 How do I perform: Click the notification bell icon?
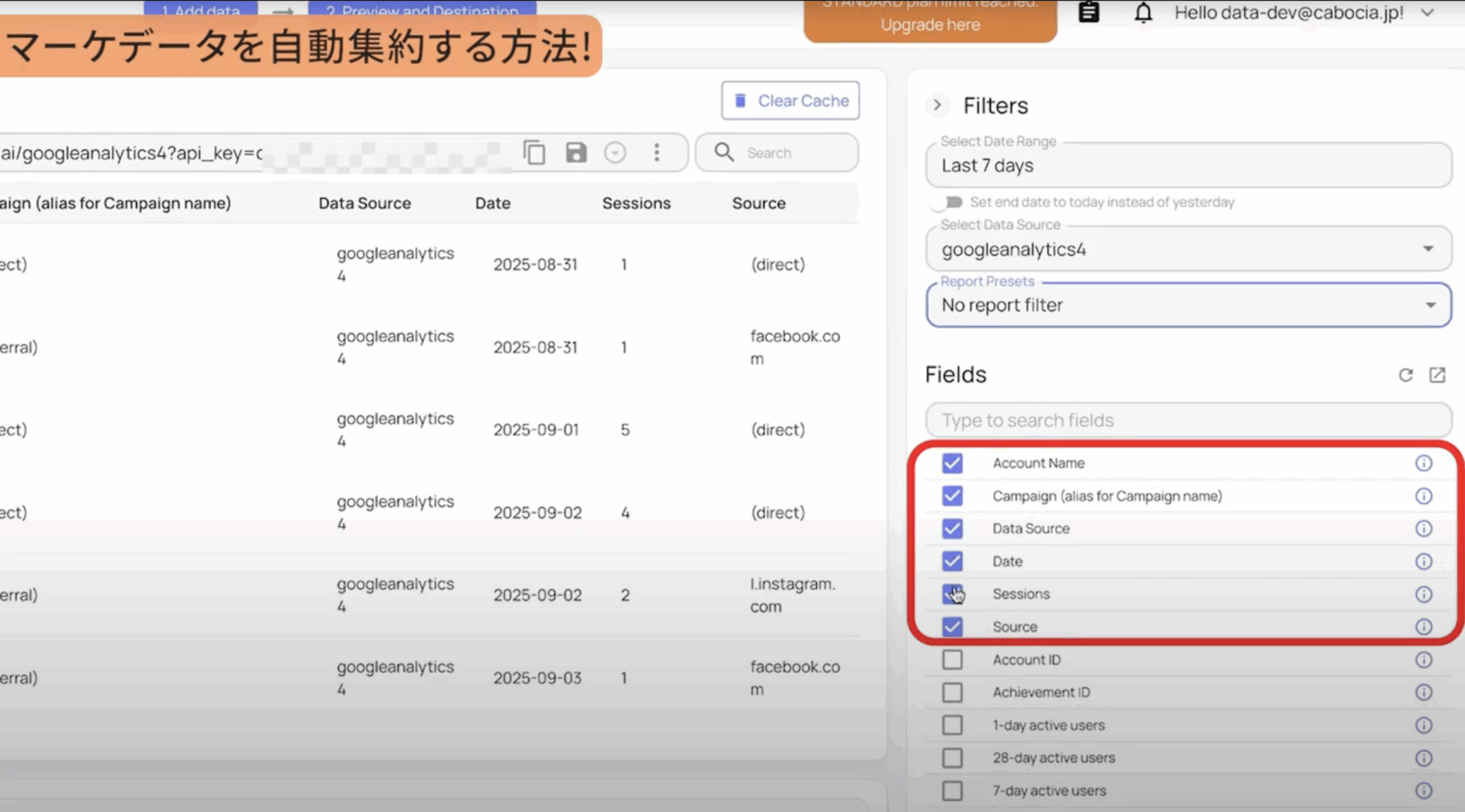tap(1143, 13)
